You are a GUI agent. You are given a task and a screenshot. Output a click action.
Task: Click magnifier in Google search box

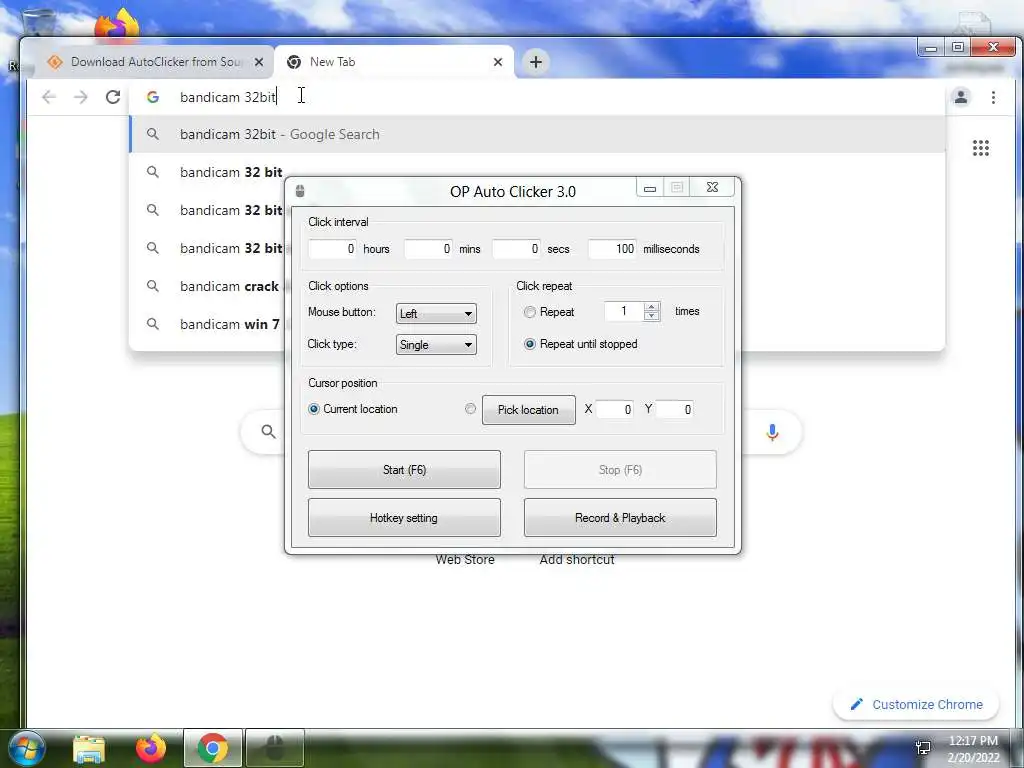(x=268, y=432)
